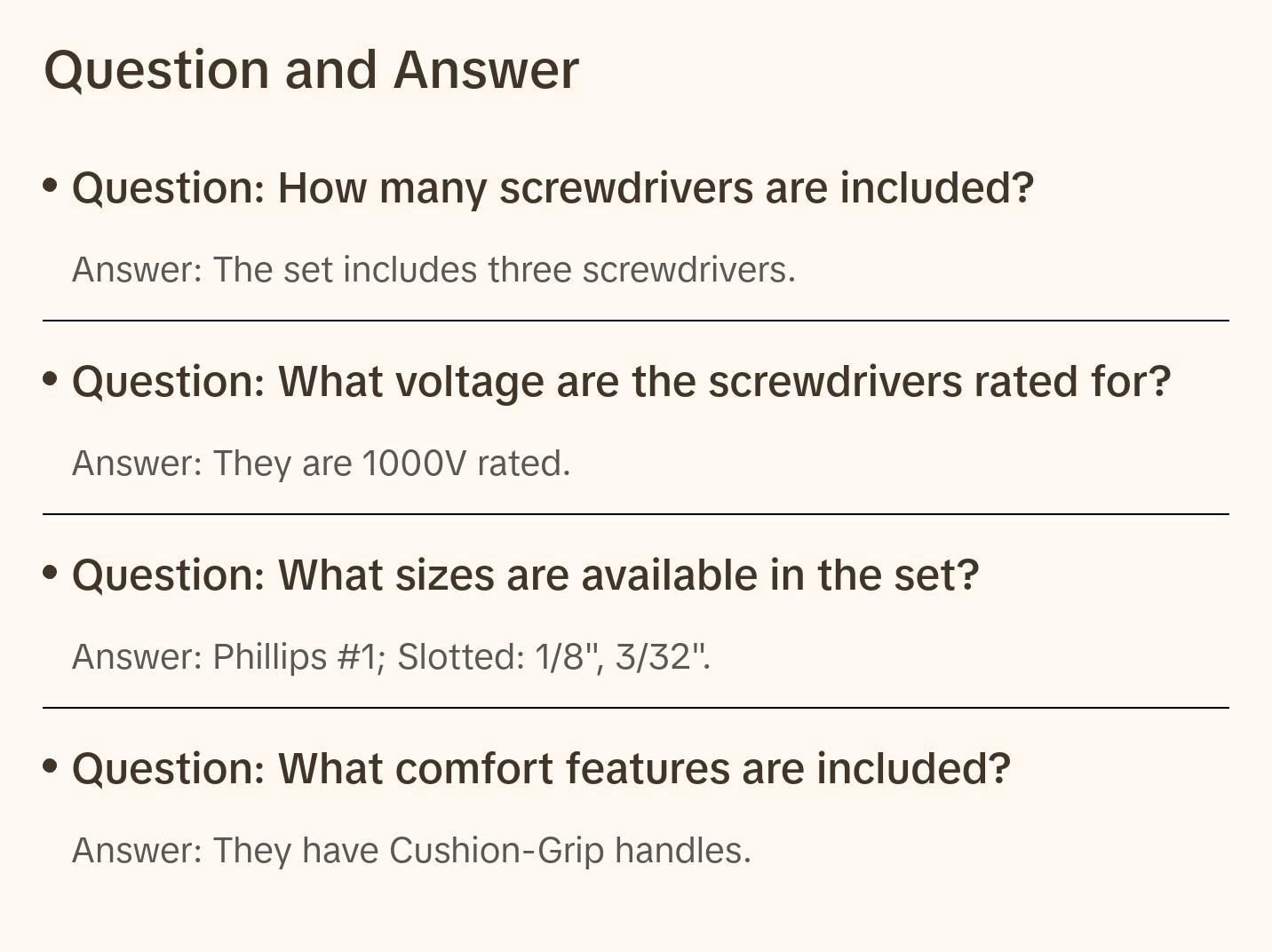Click the divider line below the sizes answer
The width and height of the screenshot is (1272, 952).
636,708
